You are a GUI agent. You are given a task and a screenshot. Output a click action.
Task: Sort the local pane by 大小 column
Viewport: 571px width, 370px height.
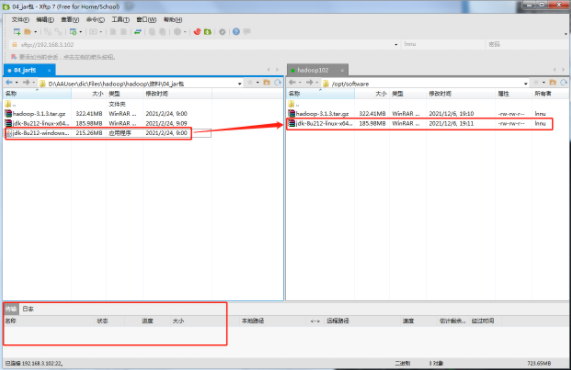click(x=89, y=94)
